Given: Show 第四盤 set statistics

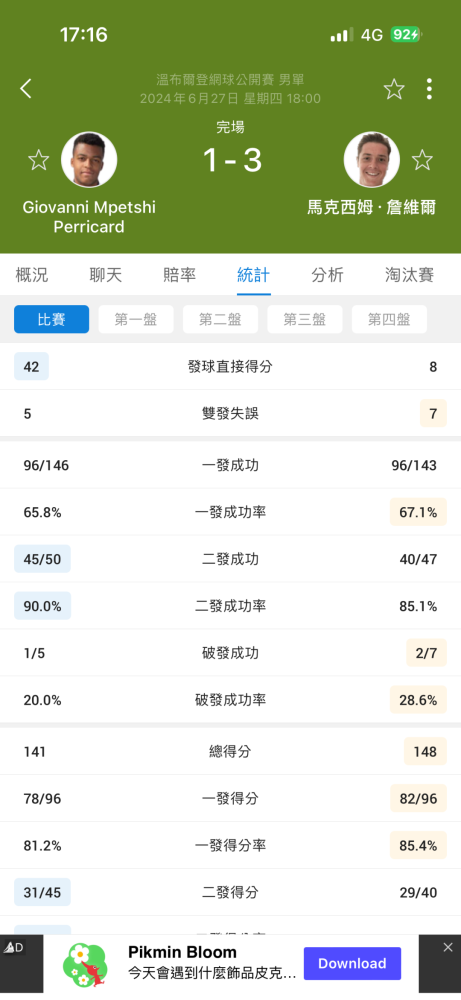Looking at the screenshot, I should pos(389,320).
